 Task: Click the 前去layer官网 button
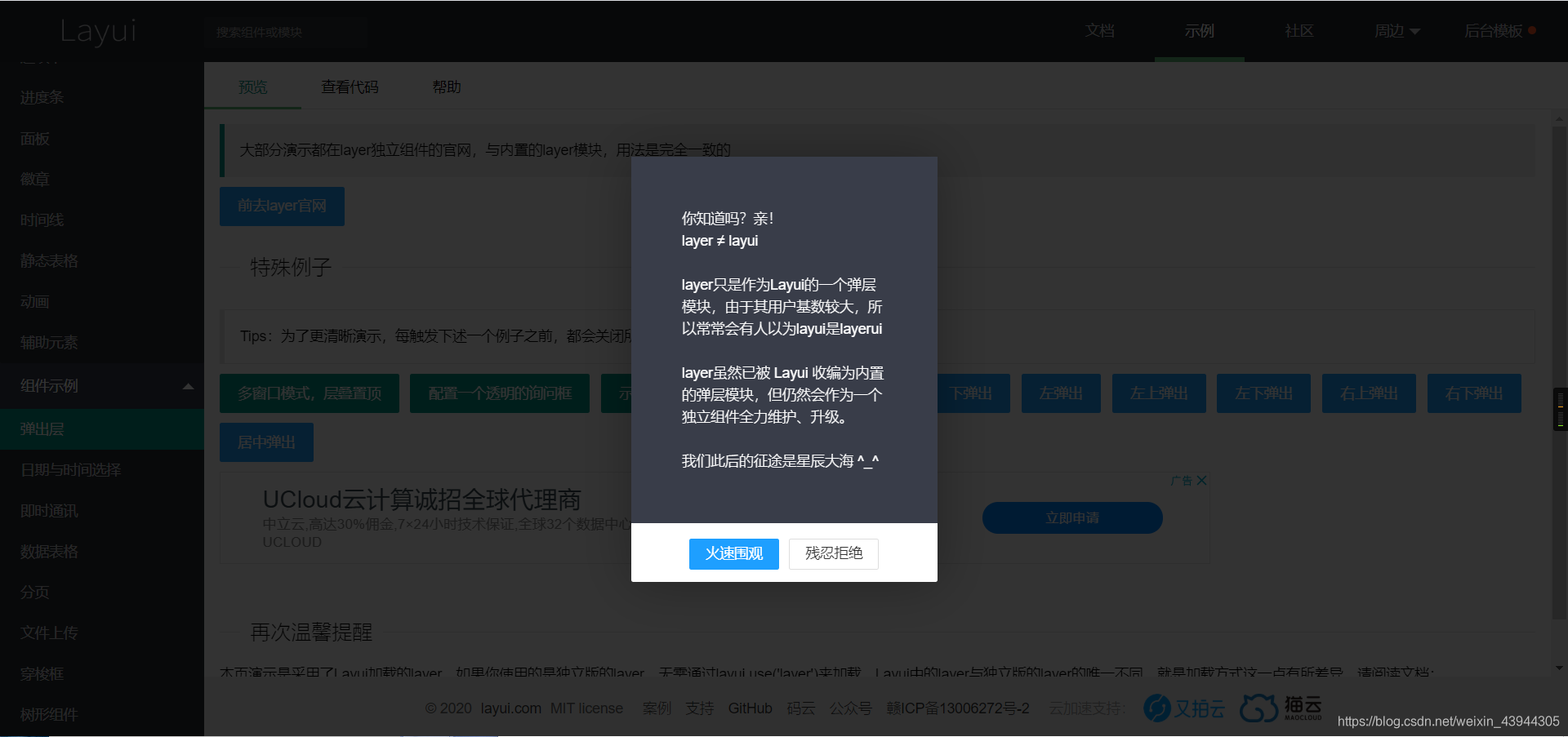coord(282,206)
